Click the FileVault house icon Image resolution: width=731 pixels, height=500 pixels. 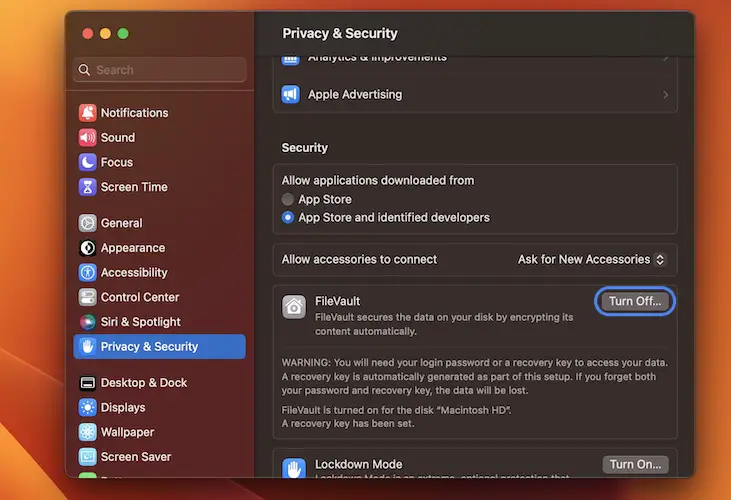tap(294, 307)
